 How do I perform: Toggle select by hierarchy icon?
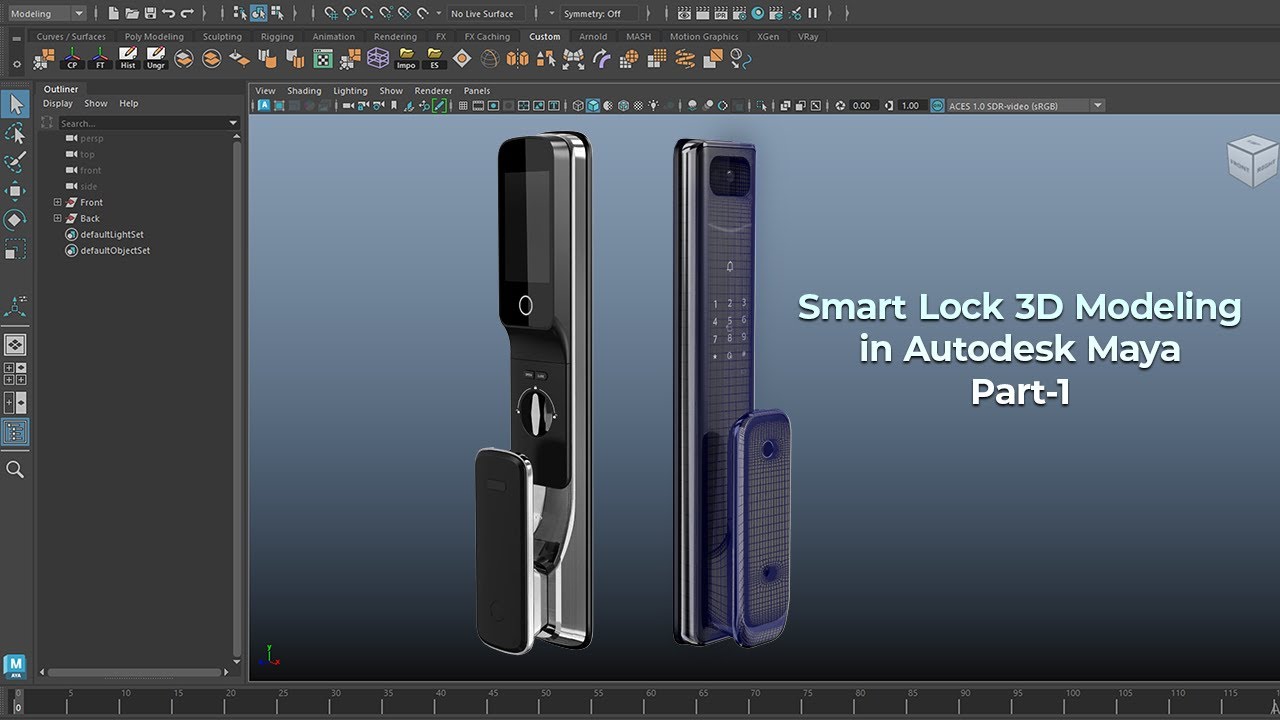click(240, 13)
